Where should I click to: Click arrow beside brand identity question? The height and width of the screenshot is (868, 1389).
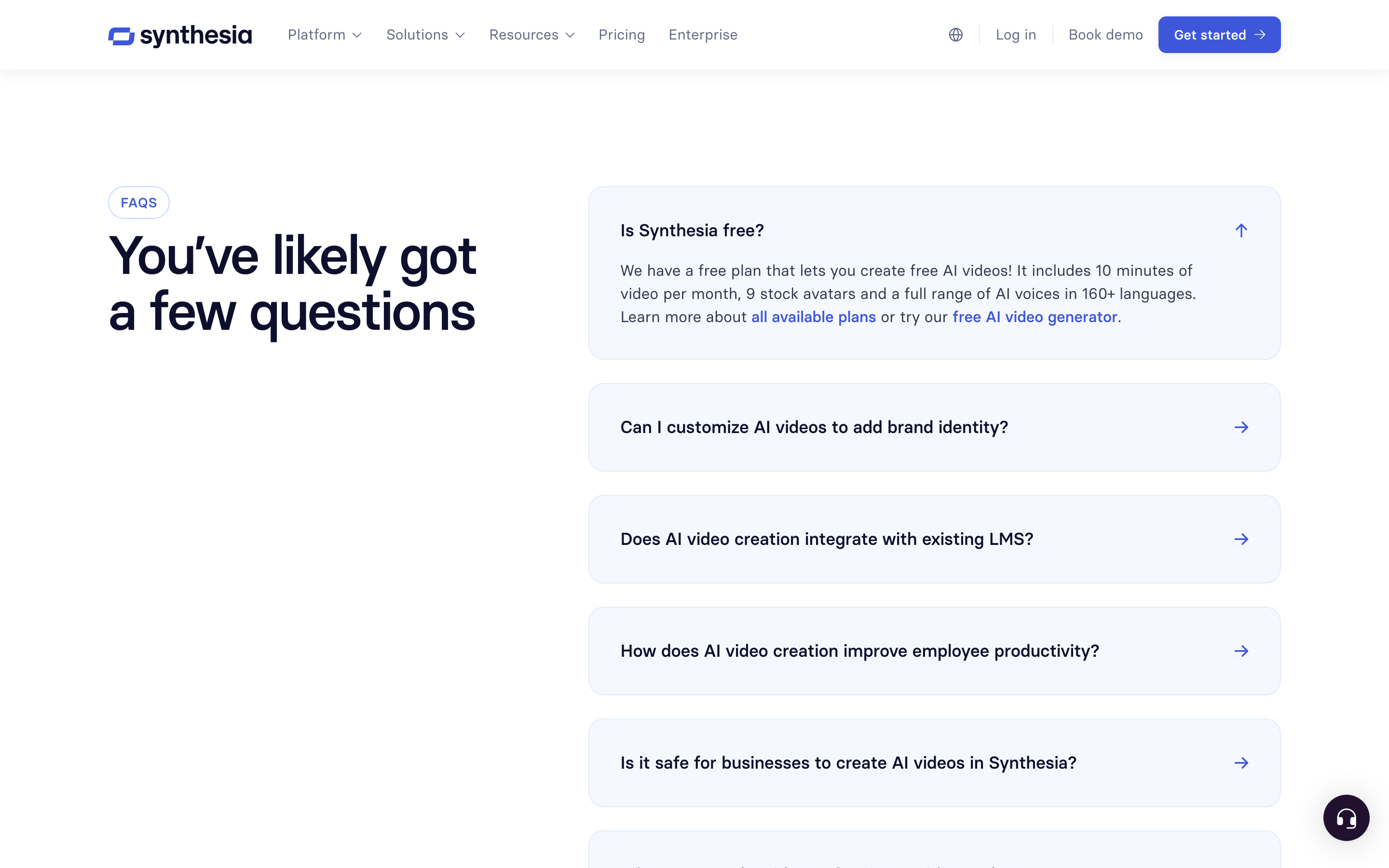[1241, 427]
